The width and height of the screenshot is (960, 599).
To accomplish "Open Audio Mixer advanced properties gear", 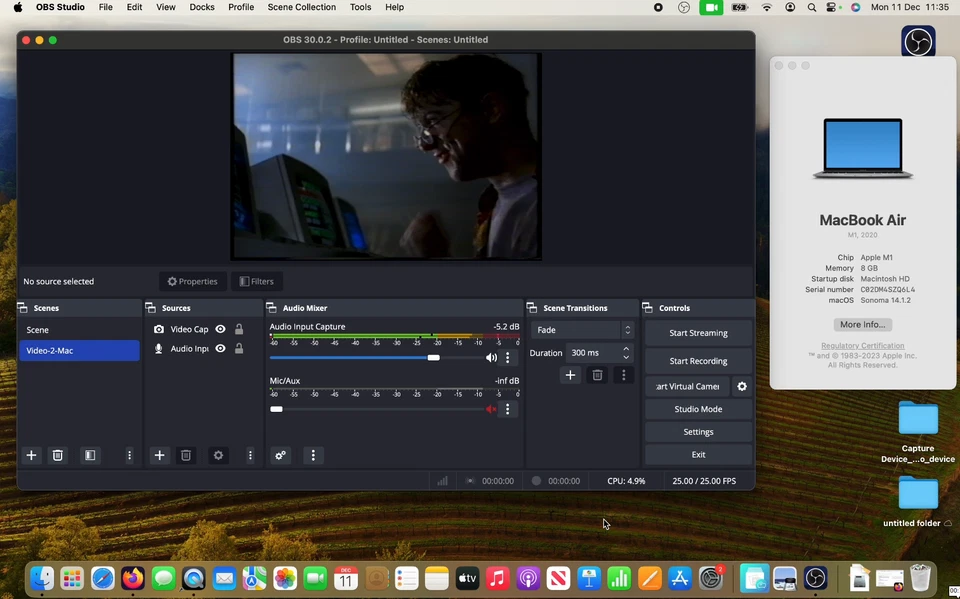I will coord(280,455).
